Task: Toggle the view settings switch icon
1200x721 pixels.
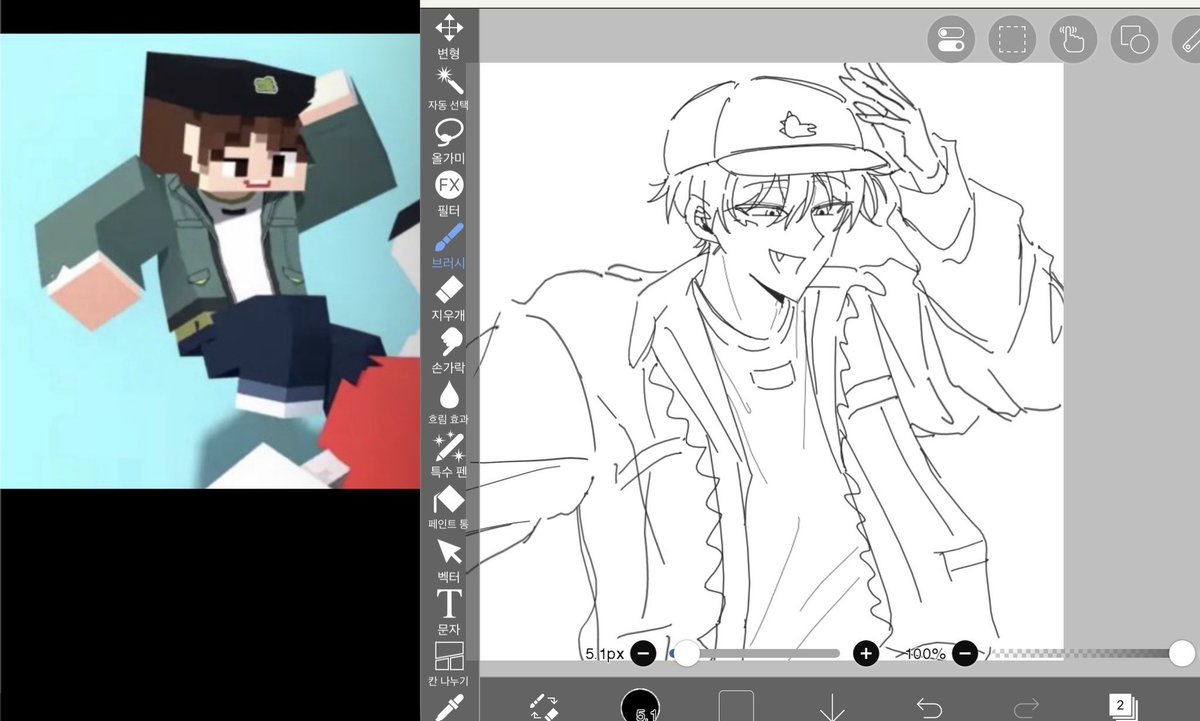Action: click(x=951, y=40)
